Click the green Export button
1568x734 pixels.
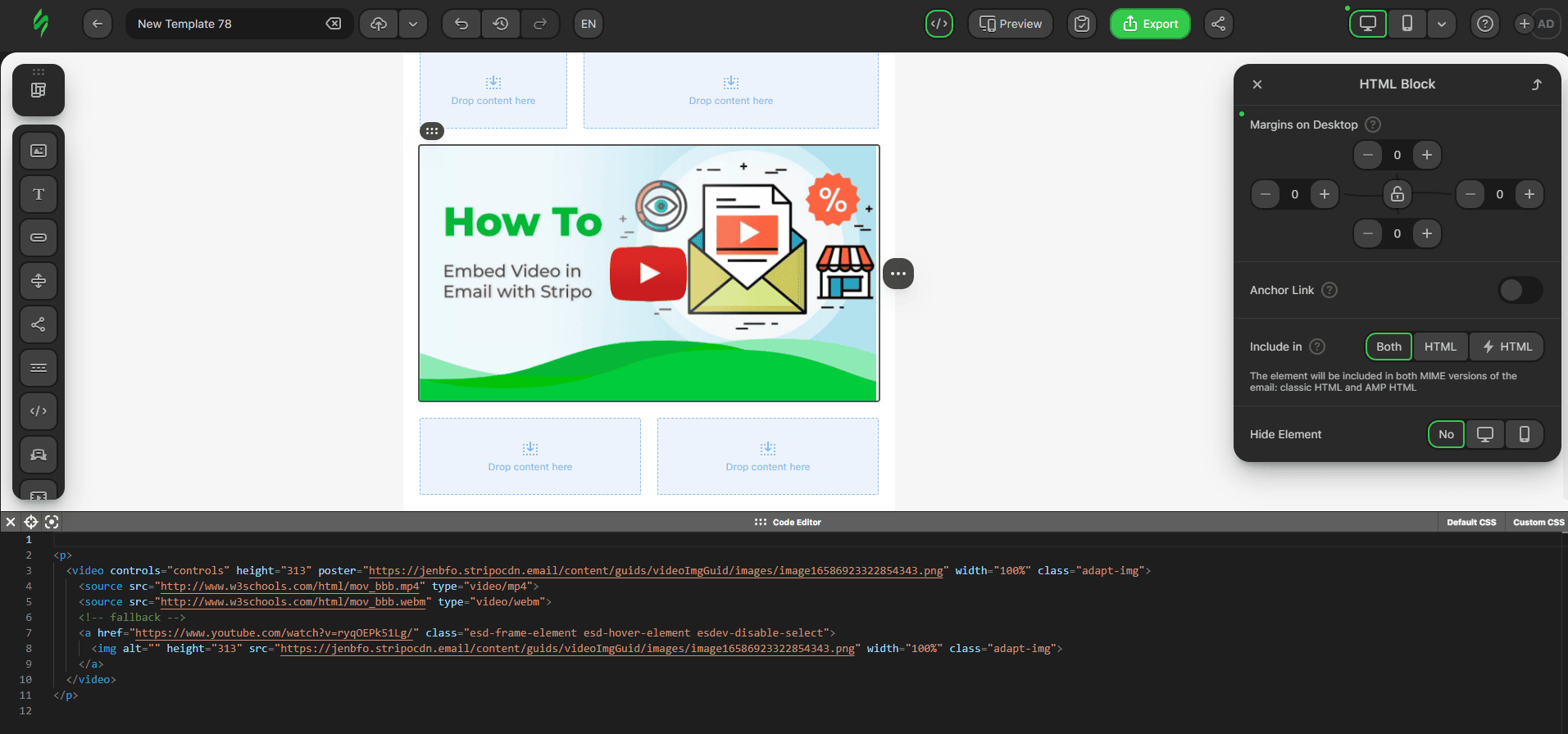coord(1150,24)
